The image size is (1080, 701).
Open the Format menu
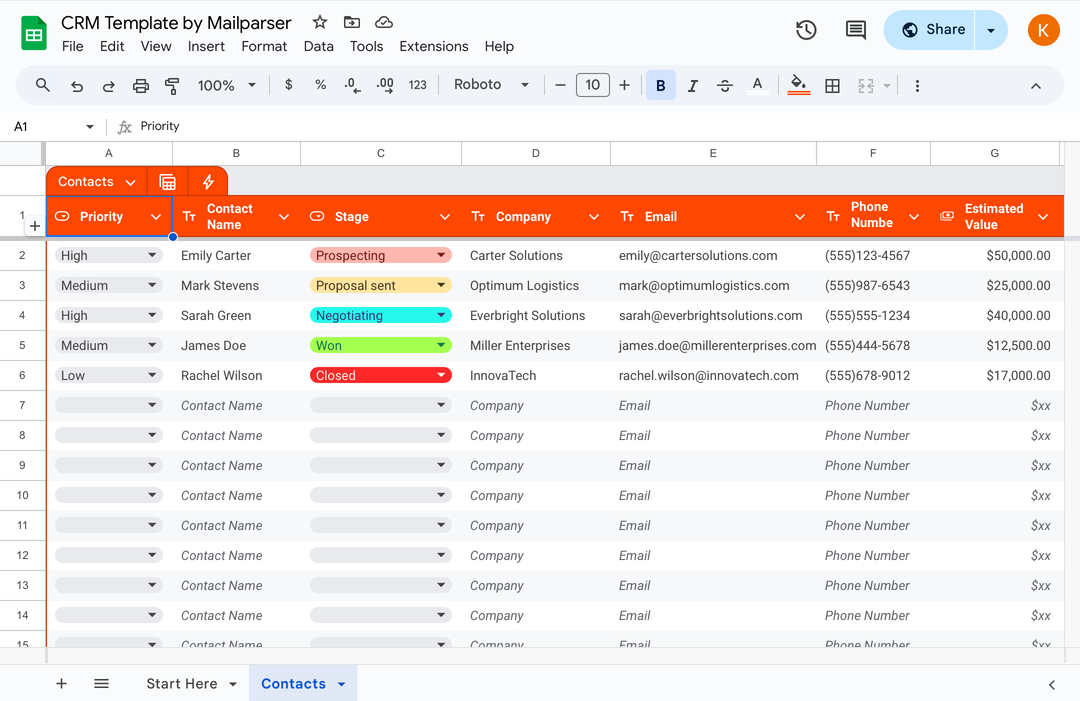pos(264,46)
